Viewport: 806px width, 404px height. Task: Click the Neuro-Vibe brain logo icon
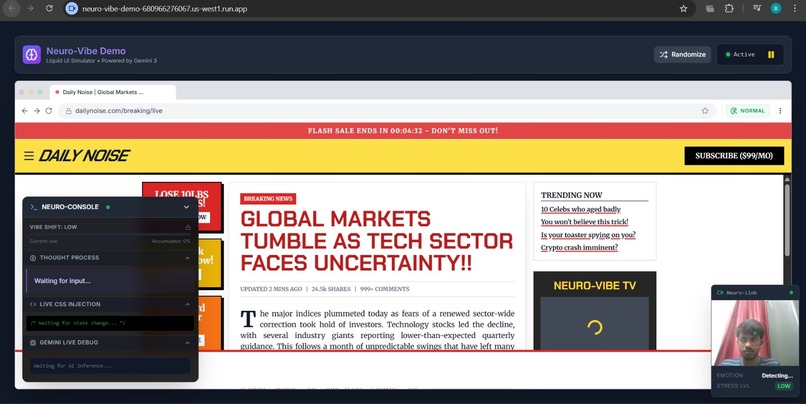[x=31, y=54]
